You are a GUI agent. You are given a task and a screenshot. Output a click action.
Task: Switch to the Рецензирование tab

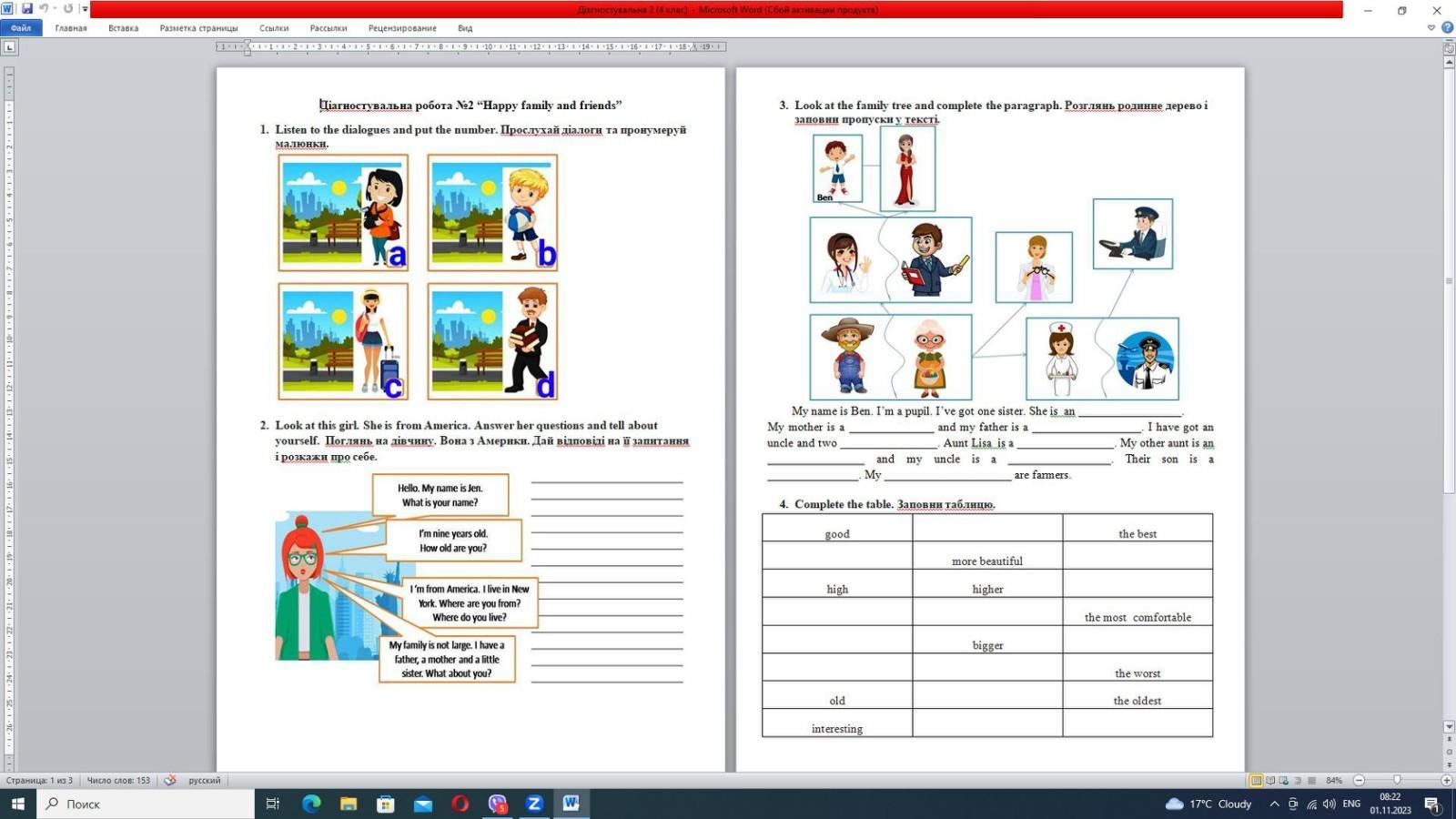pyautogui.click(x=402, y=28)
